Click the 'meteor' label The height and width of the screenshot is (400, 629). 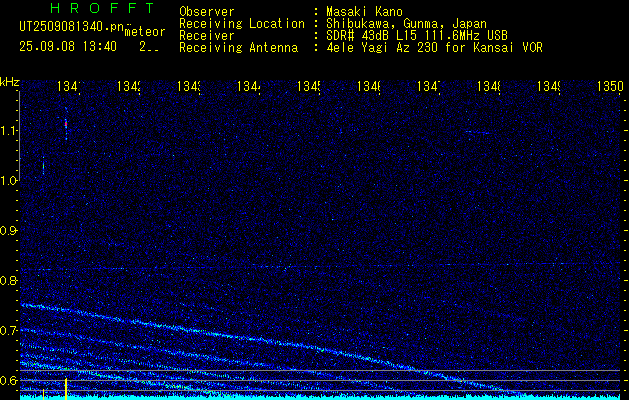point(144,32)
